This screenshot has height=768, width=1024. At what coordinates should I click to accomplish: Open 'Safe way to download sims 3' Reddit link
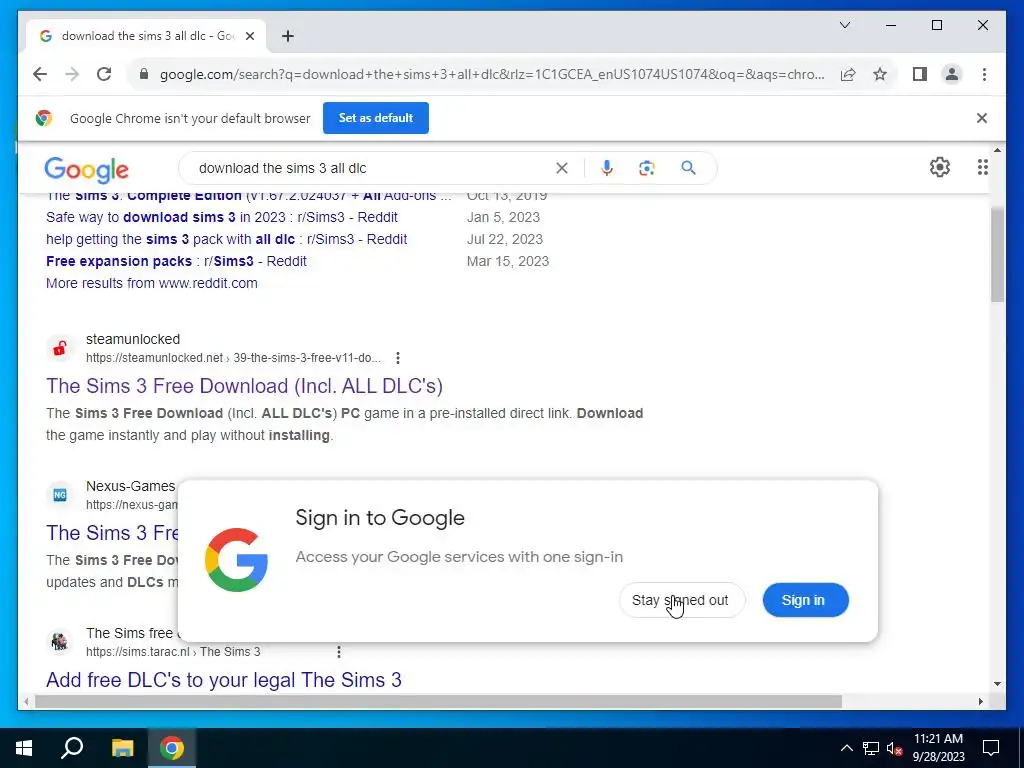click(x=221, y=217)
